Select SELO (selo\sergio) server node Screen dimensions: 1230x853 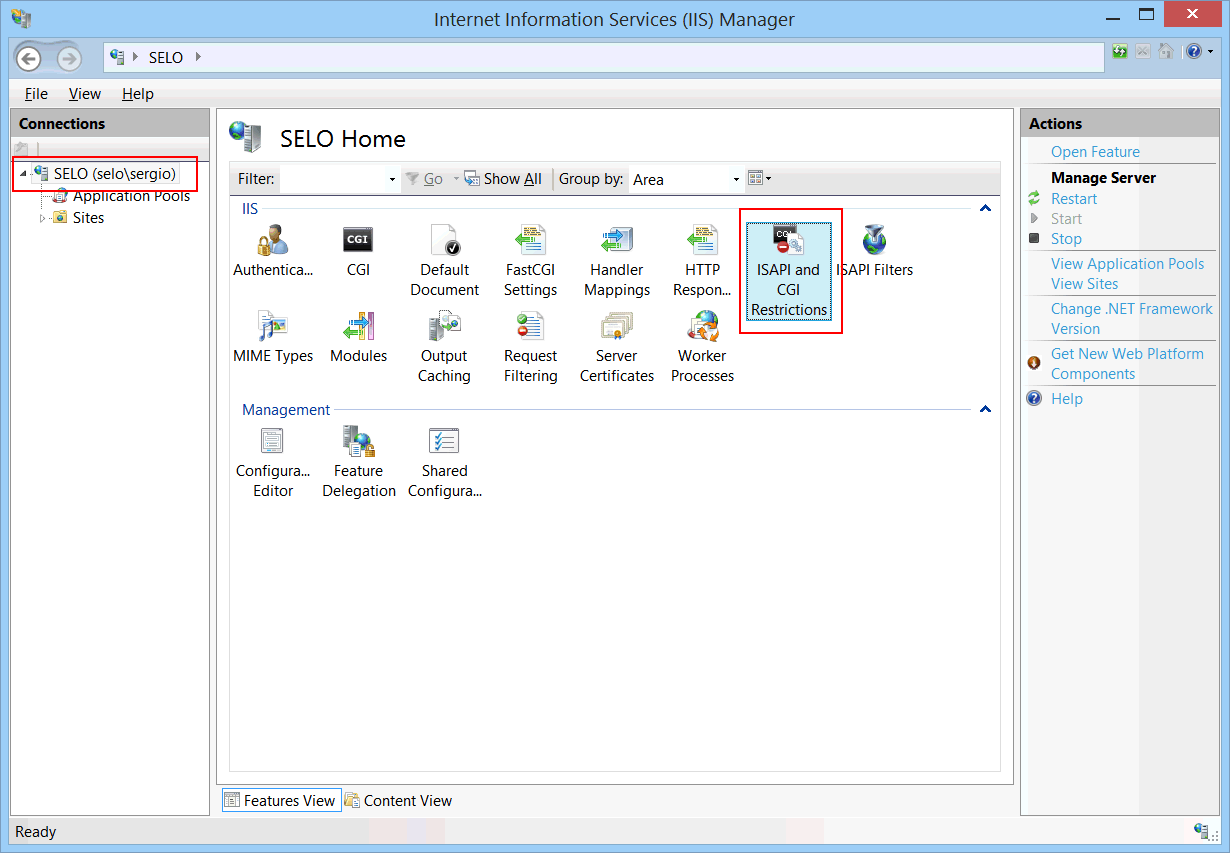click(x=114, y=174)
